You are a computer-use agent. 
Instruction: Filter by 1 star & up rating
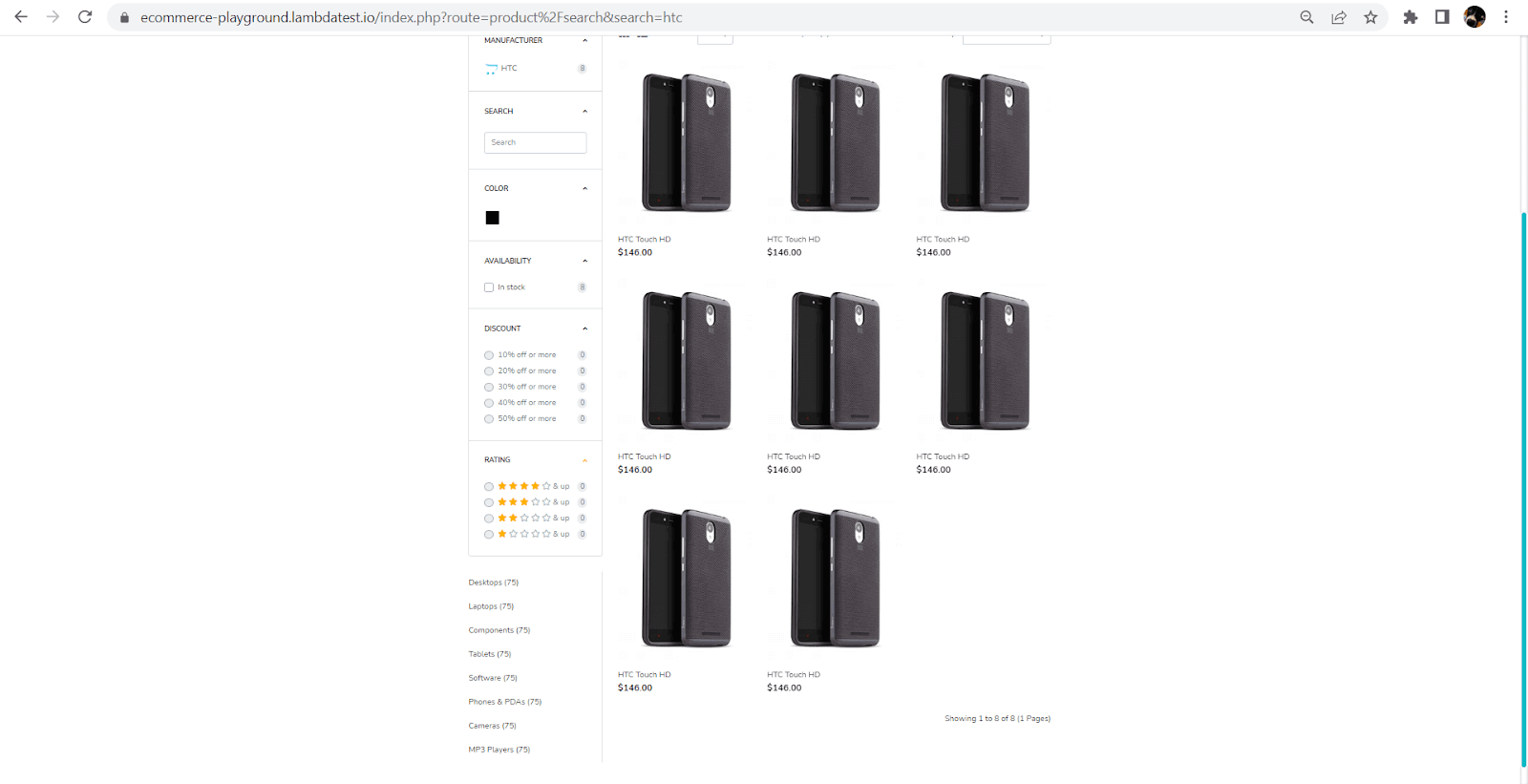click(489, 534)
